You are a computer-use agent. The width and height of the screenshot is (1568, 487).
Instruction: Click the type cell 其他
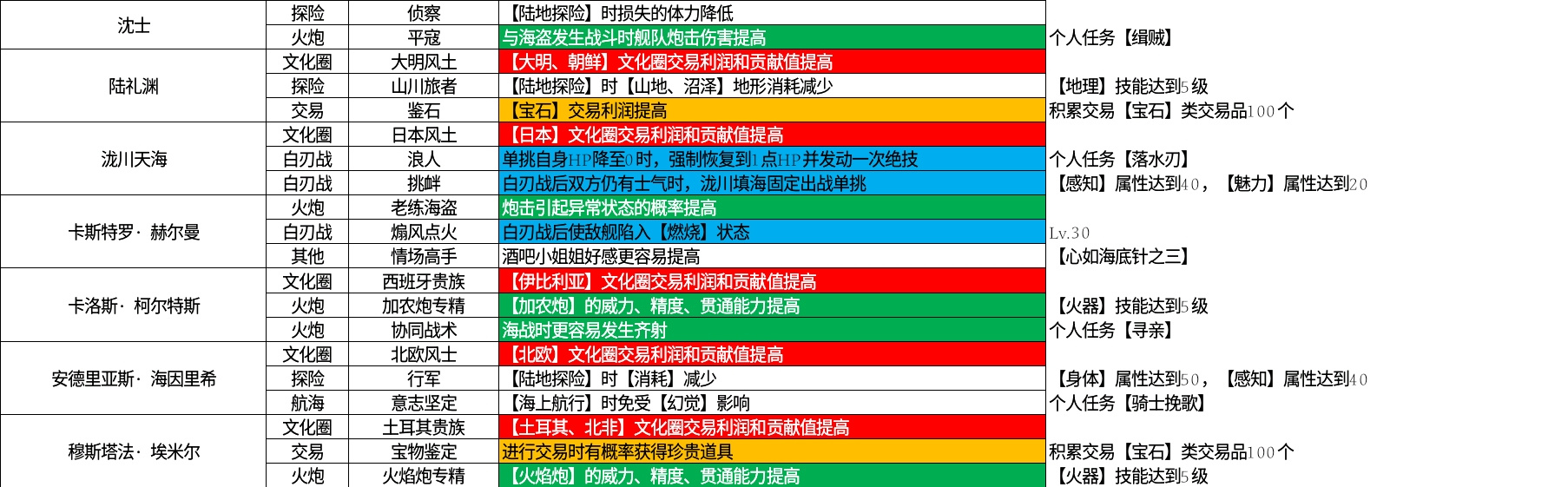(307, 256)
